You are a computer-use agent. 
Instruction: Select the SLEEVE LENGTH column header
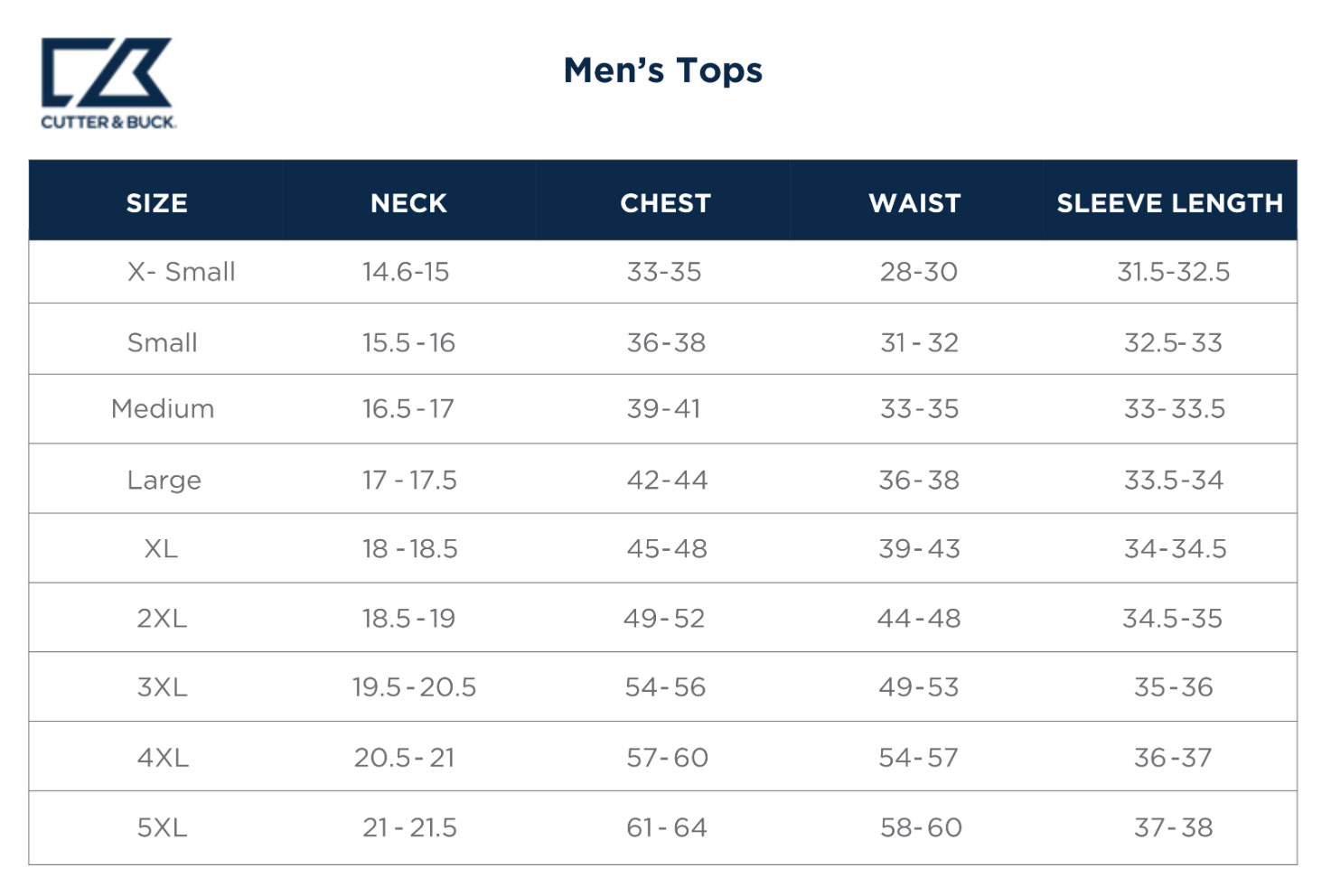tap(1169, 203)
